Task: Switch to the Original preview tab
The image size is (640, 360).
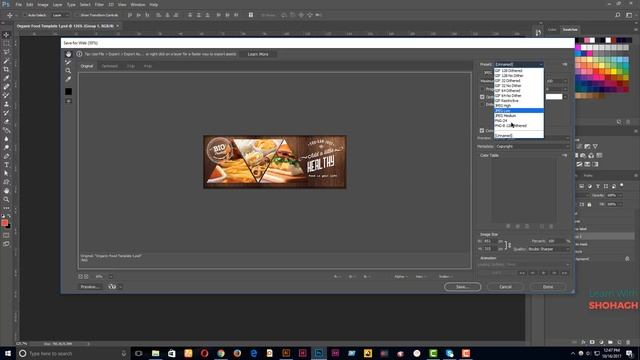Action: 87,66
